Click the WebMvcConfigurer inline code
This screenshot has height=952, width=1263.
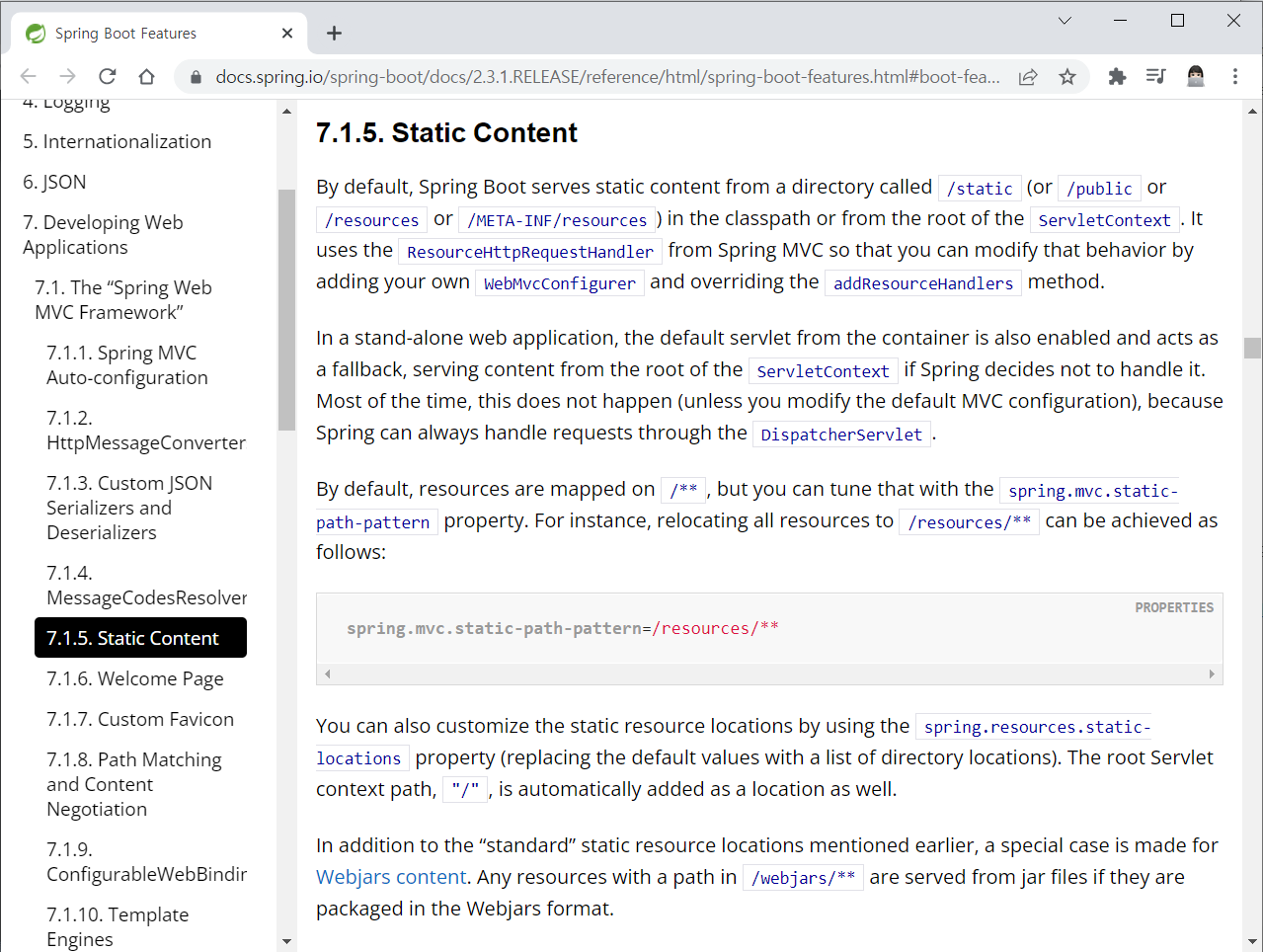[560, 283]
